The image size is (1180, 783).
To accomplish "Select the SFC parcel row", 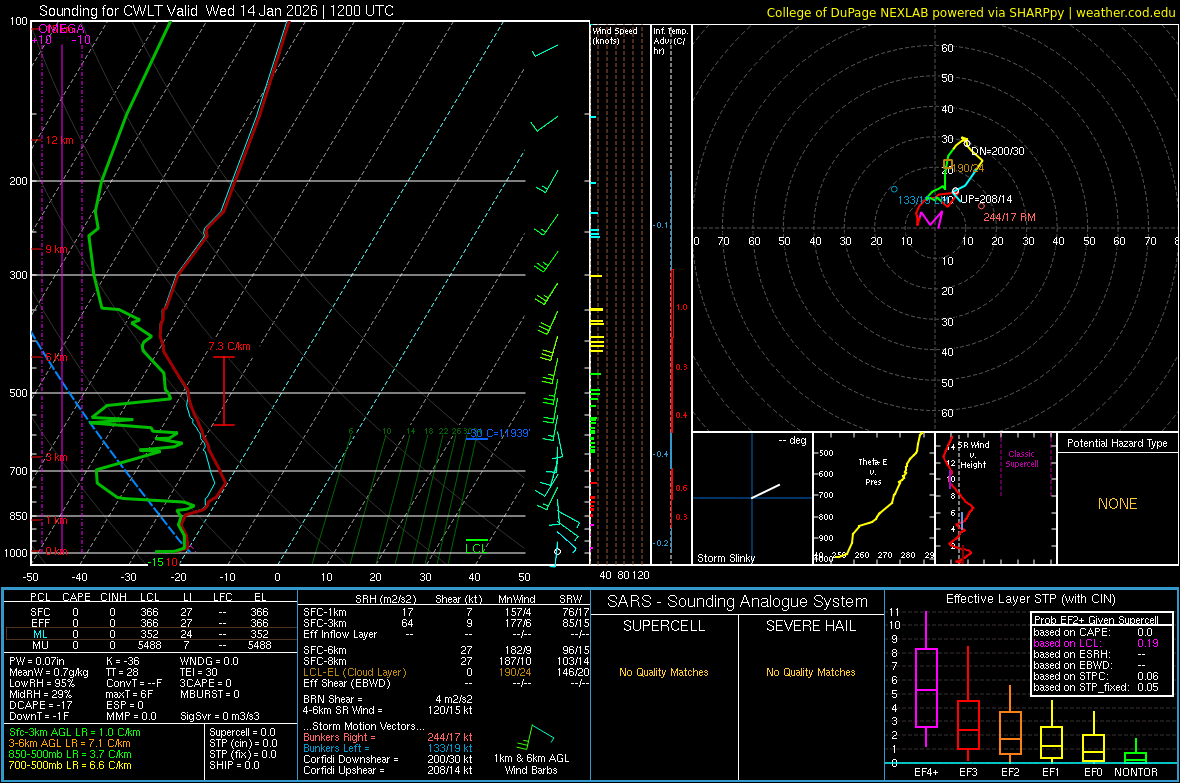I will pos(151,612).
